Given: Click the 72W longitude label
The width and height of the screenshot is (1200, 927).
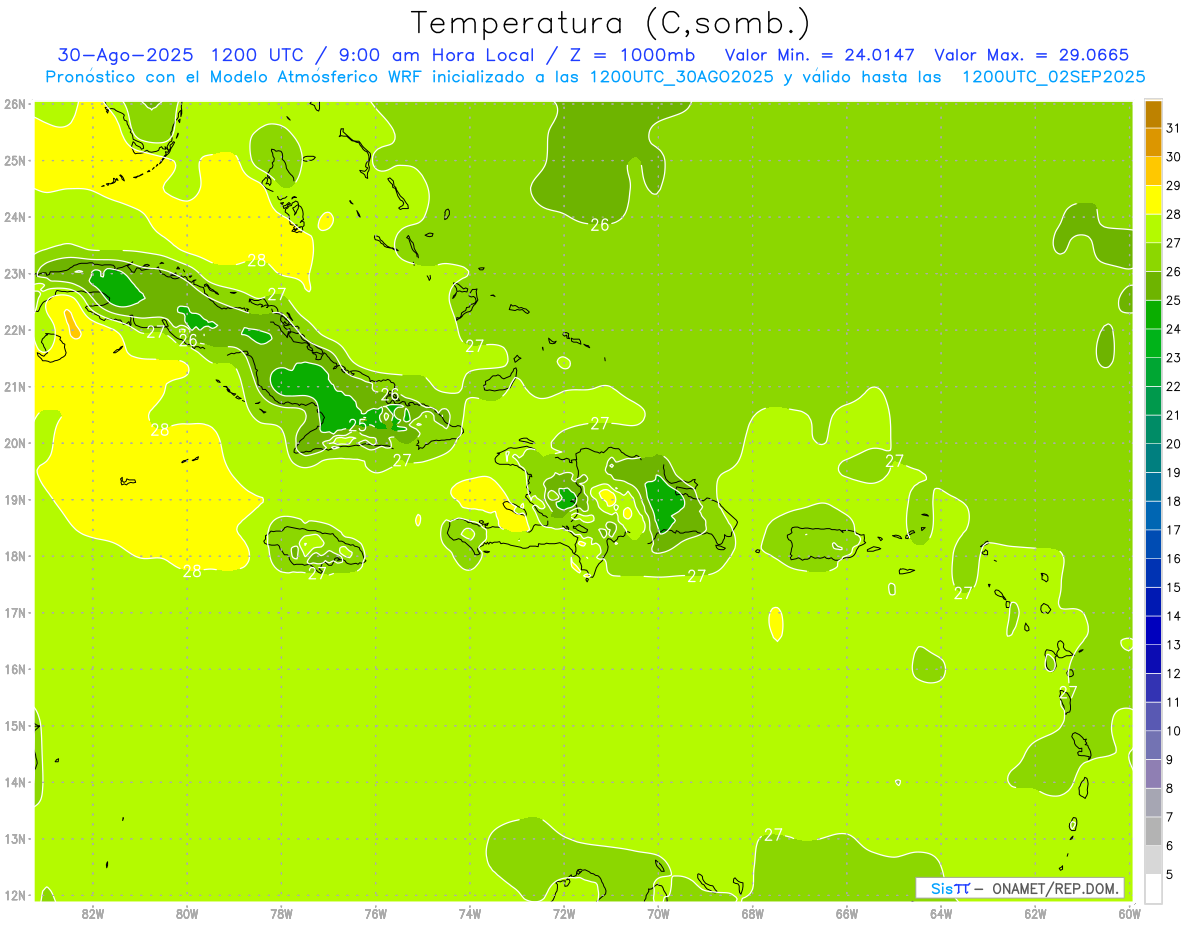Looking at the screenshot, I should pyautogui.click(x=564, y=913).
